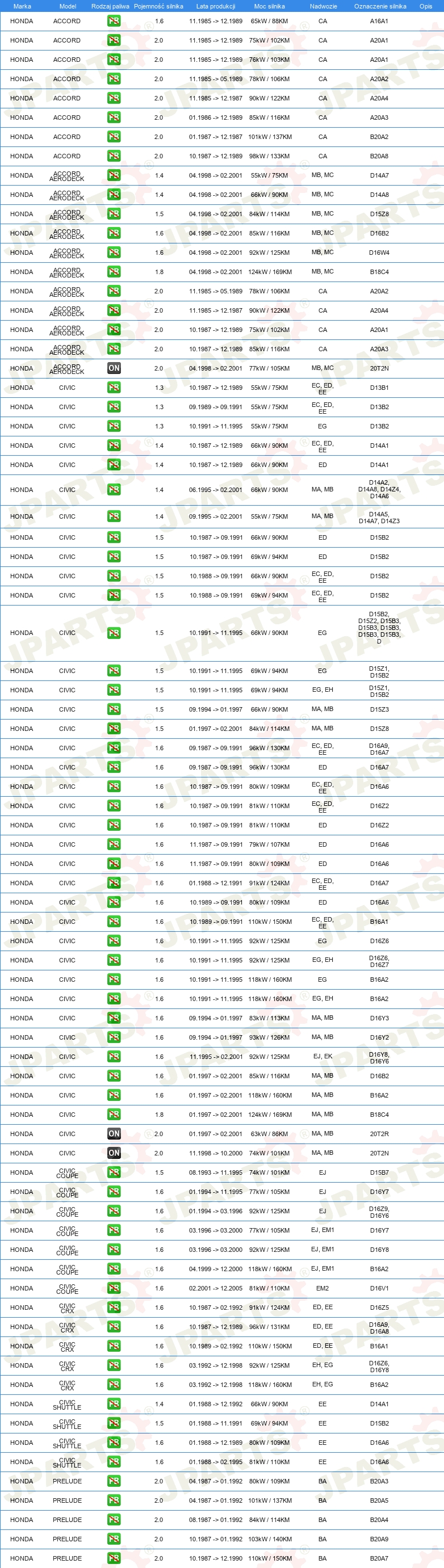
Task: Select the power cell 83kW / 113KM
Action: pyautogui.click(x=269, y=1018)
